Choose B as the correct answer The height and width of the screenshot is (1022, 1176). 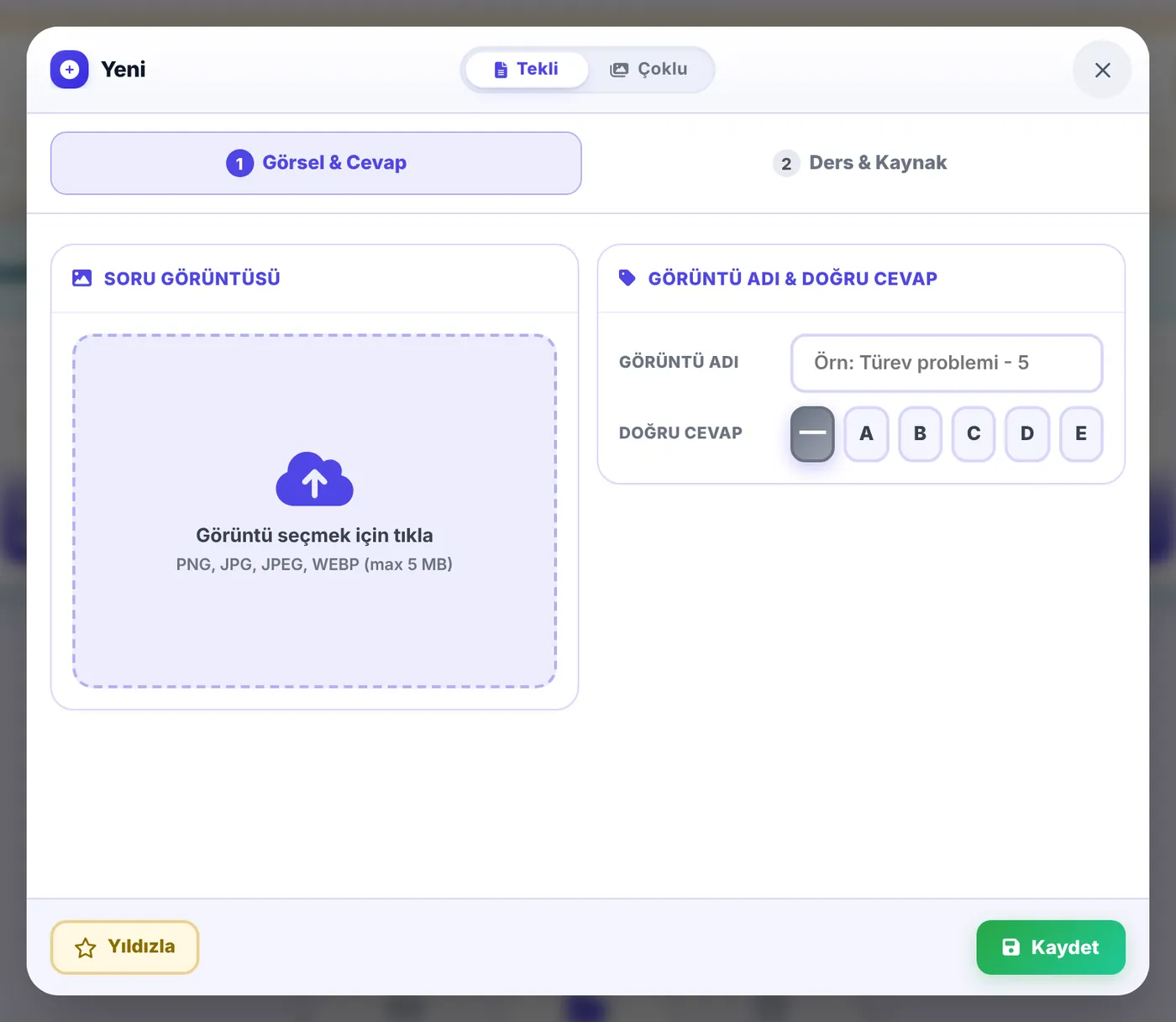click(x=920, y=433)
